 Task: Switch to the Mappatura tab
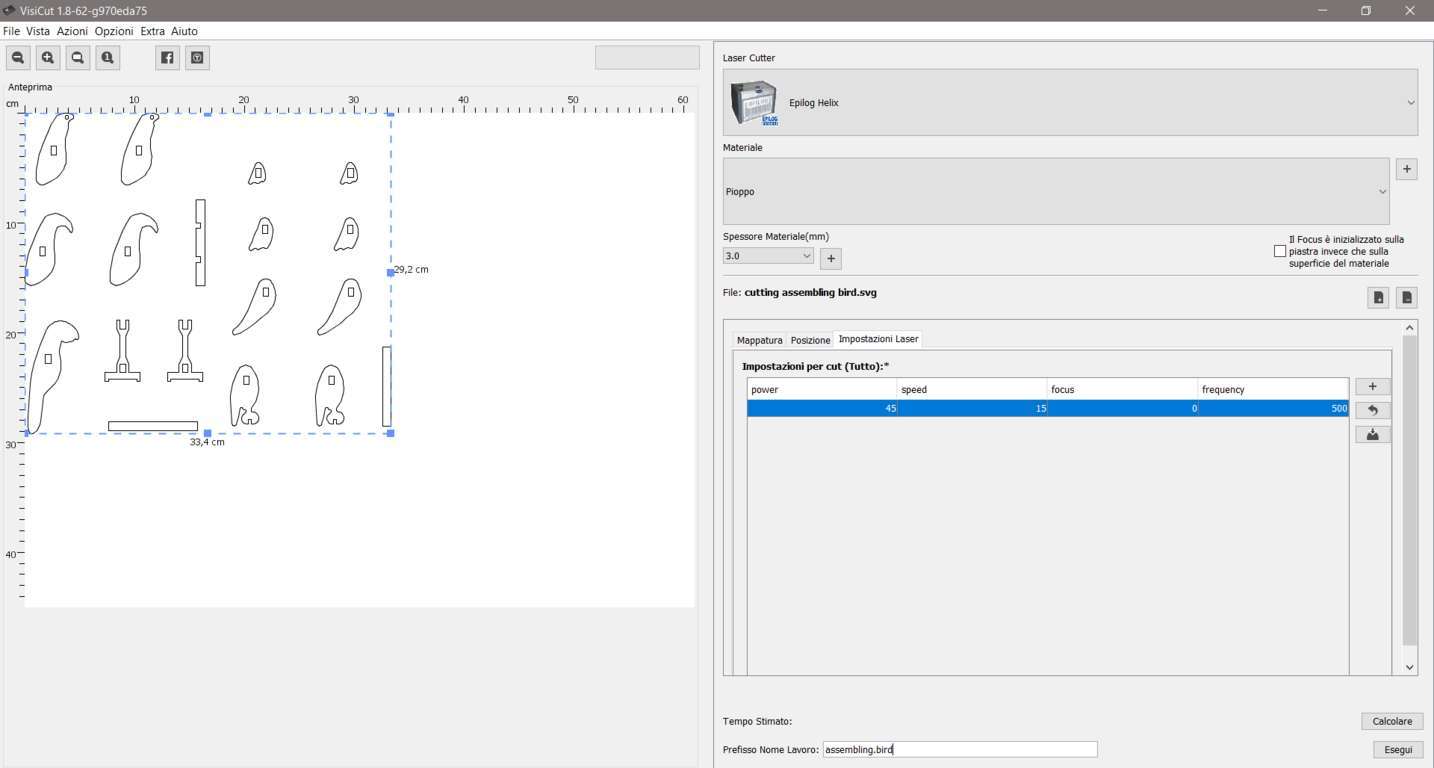click(759, 340)
